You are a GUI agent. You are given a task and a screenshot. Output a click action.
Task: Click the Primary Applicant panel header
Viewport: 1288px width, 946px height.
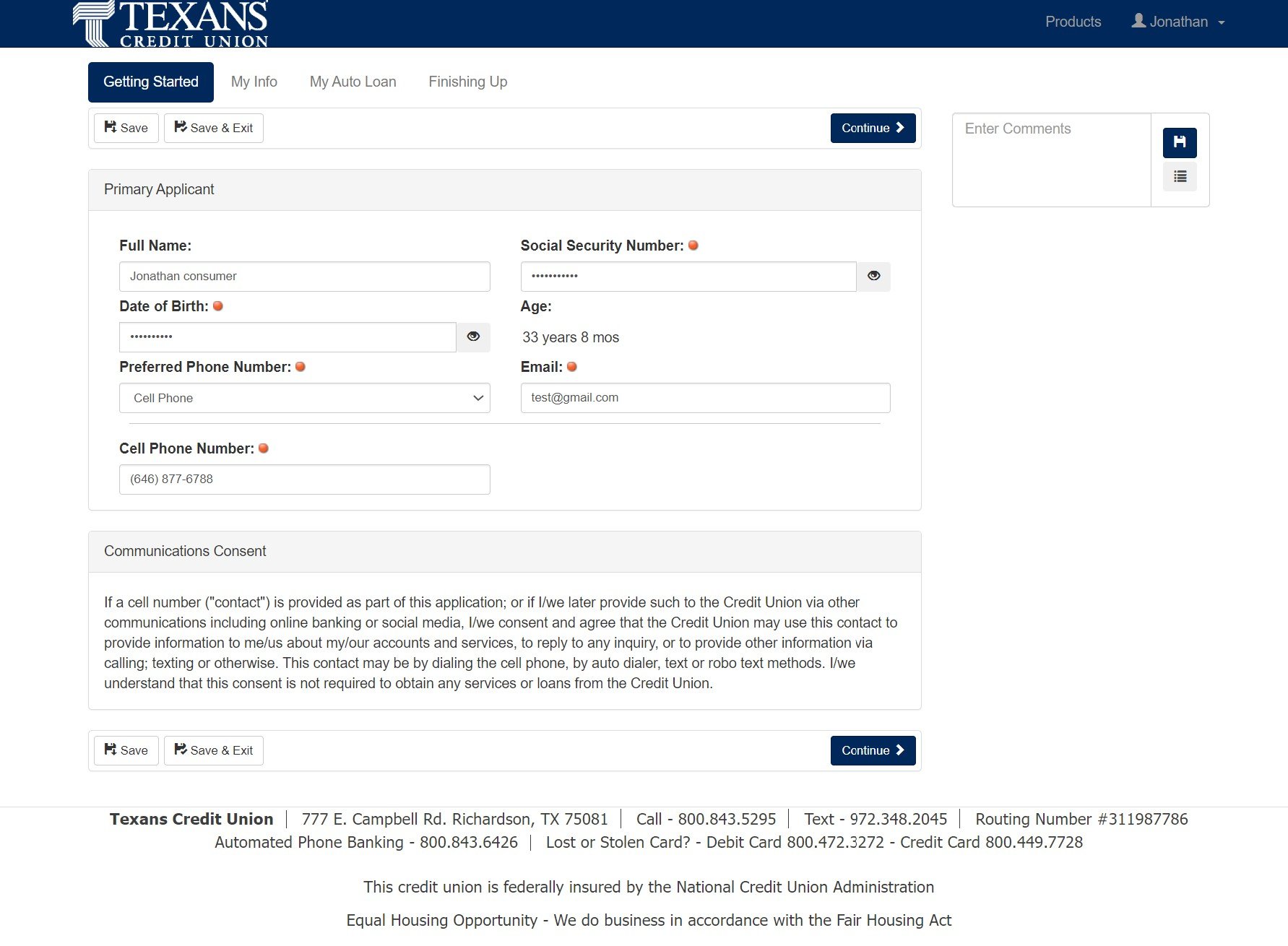pyautogui.click(x=505, y=190)
